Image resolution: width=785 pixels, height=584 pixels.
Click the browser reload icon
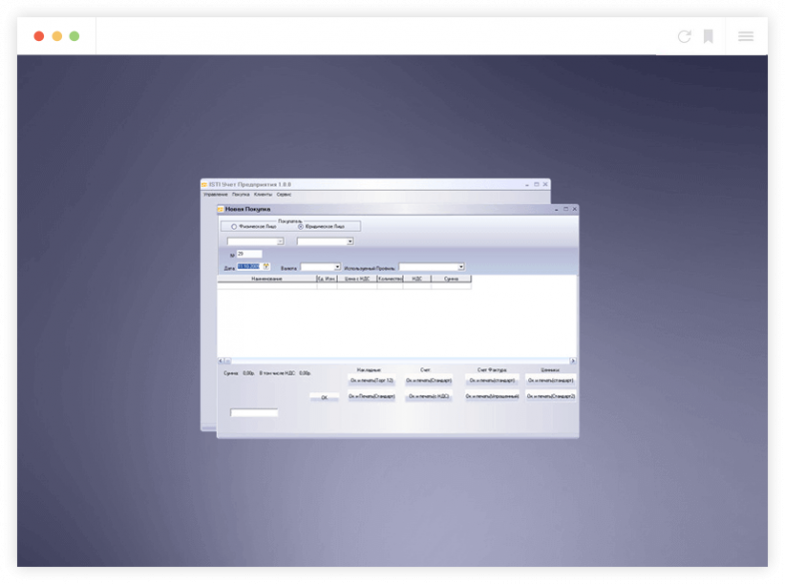point(684,36)
